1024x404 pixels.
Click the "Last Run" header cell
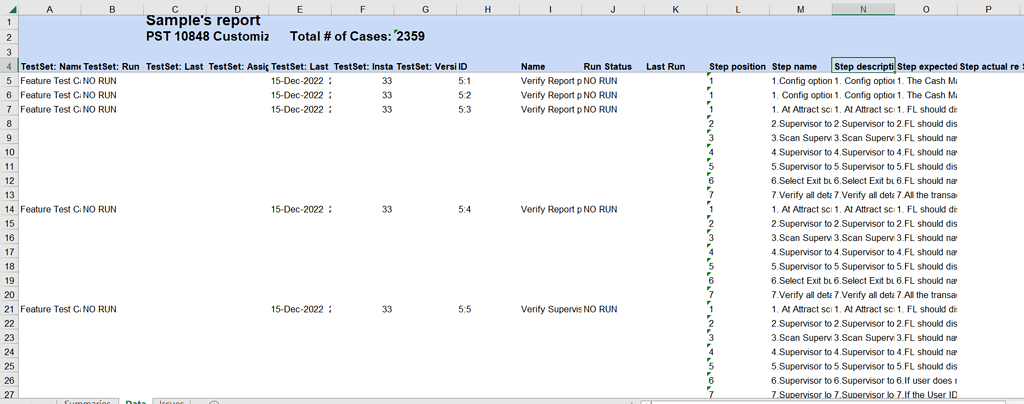(675, 67)
